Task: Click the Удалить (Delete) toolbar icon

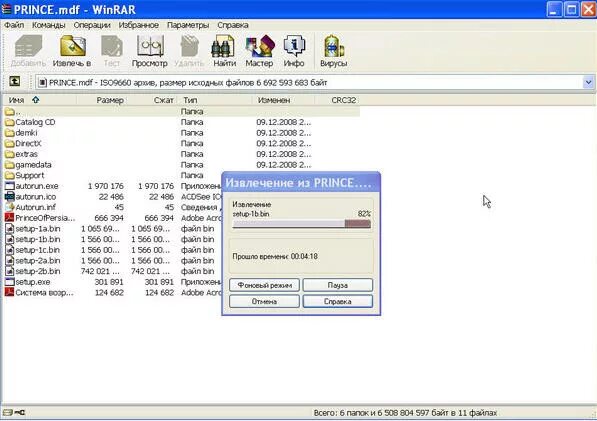Action: coord(190,46)
